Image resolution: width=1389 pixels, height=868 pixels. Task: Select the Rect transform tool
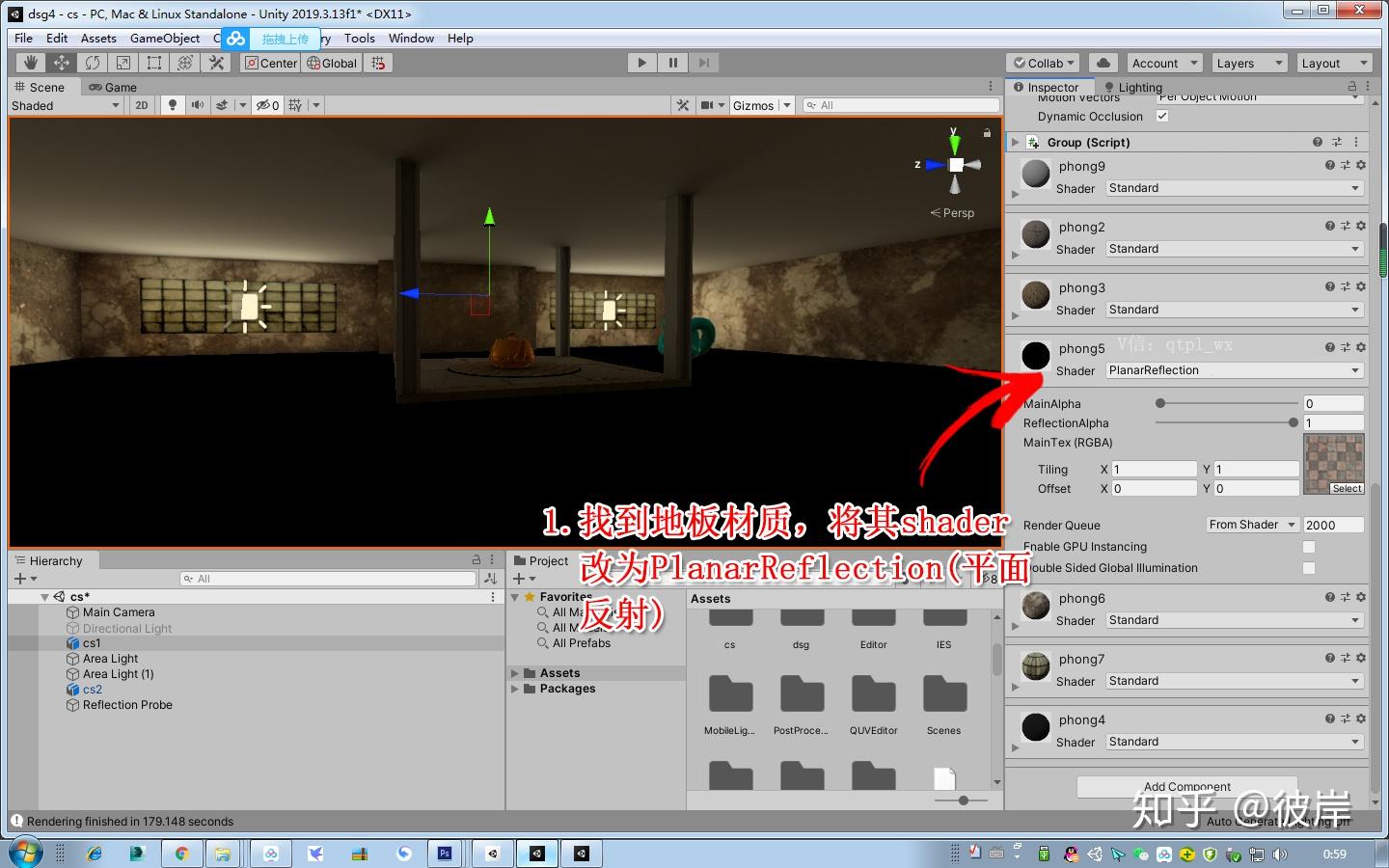point(153,62)
